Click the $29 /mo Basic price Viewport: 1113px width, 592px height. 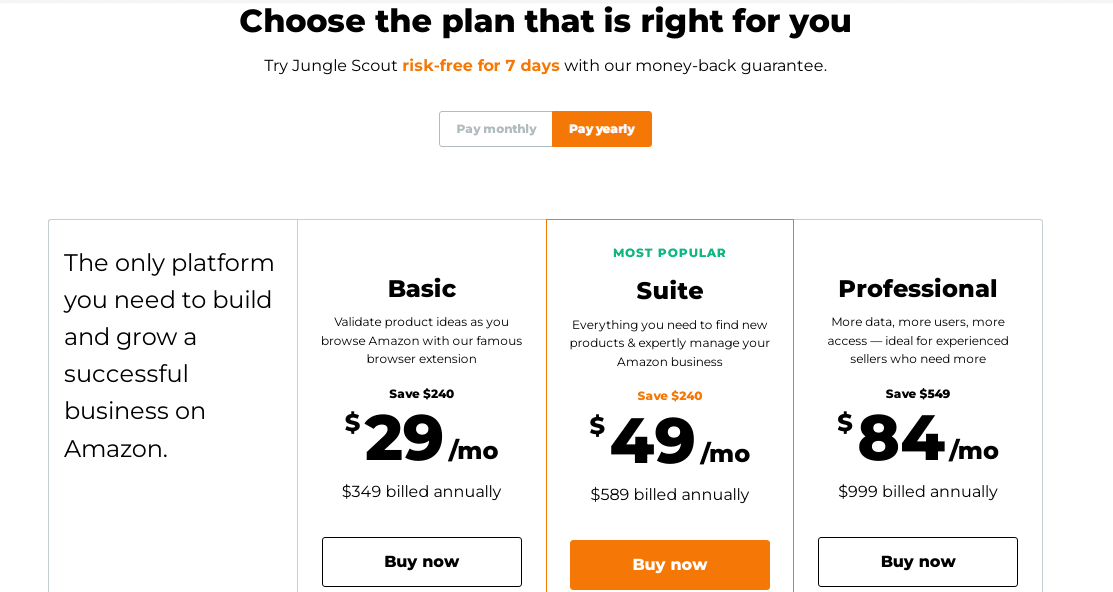(x=422, y=440)
